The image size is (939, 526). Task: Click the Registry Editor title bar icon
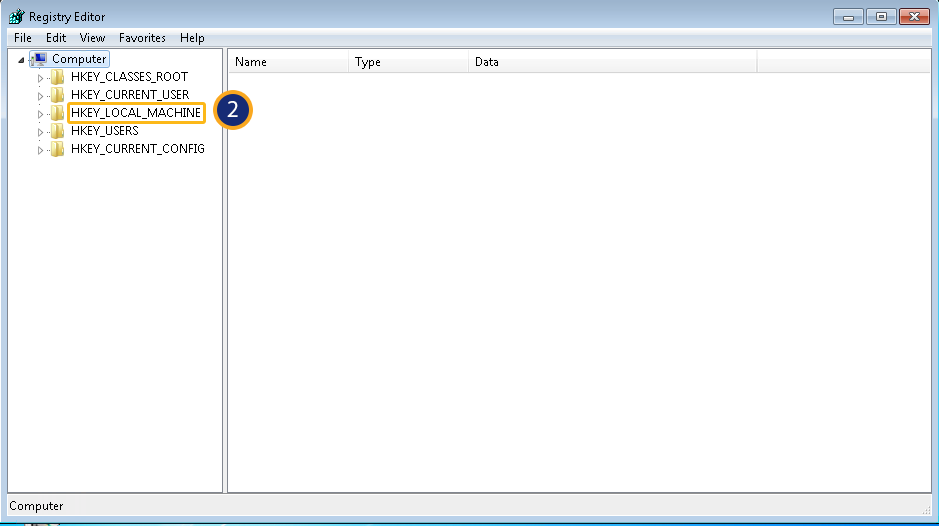click(16, 17)
